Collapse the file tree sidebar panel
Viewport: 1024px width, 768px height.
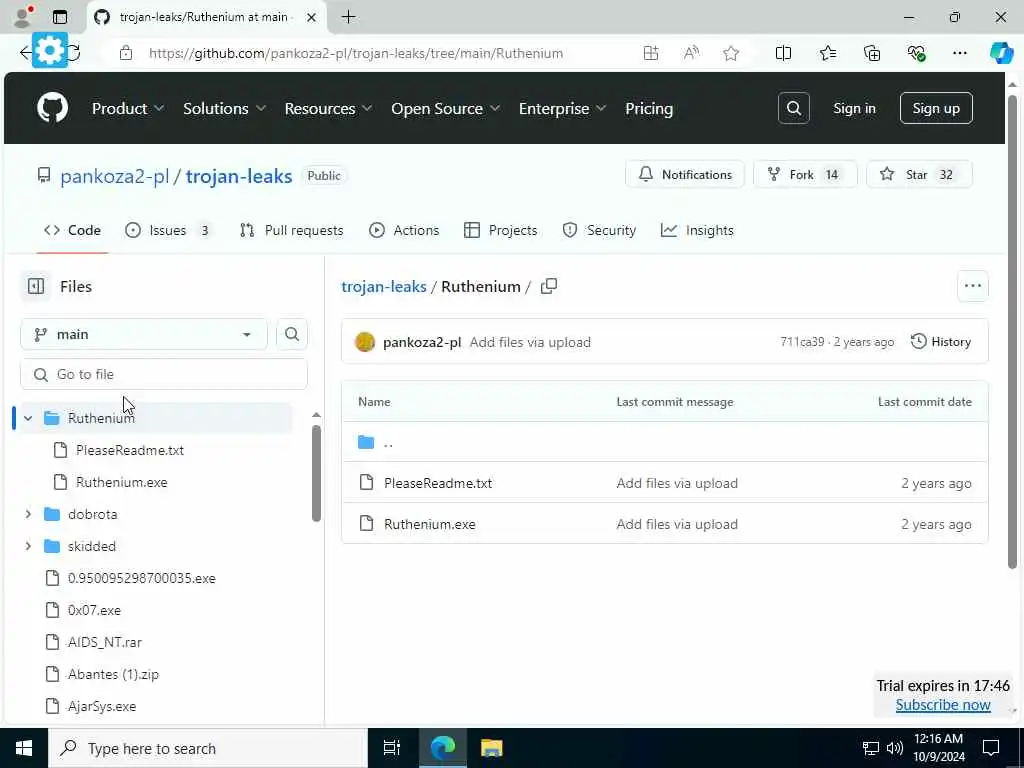coord(36,286)
